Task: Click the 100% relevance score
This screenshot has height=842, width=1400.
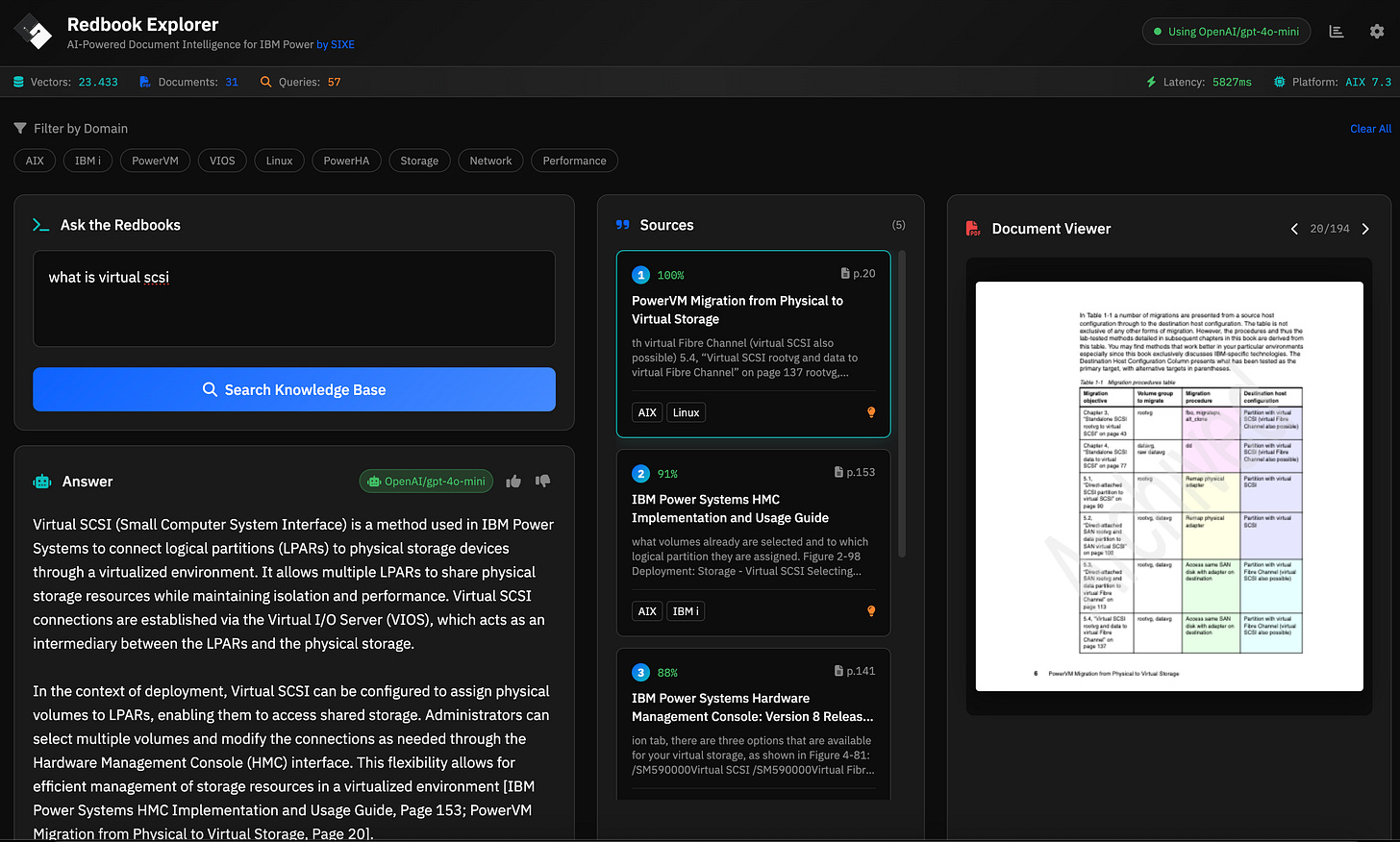Action: [671, 275]
